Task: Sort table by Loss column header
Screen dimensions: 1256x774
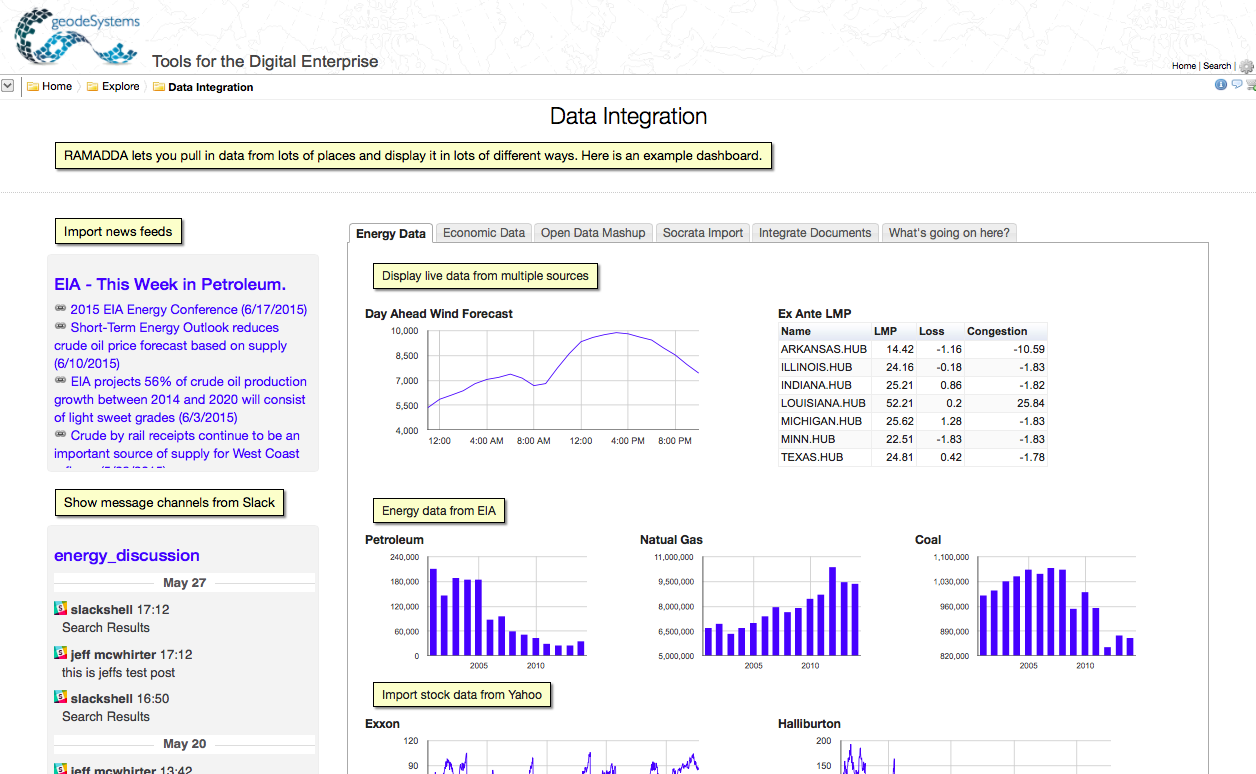Action: [x=940, y=331]
